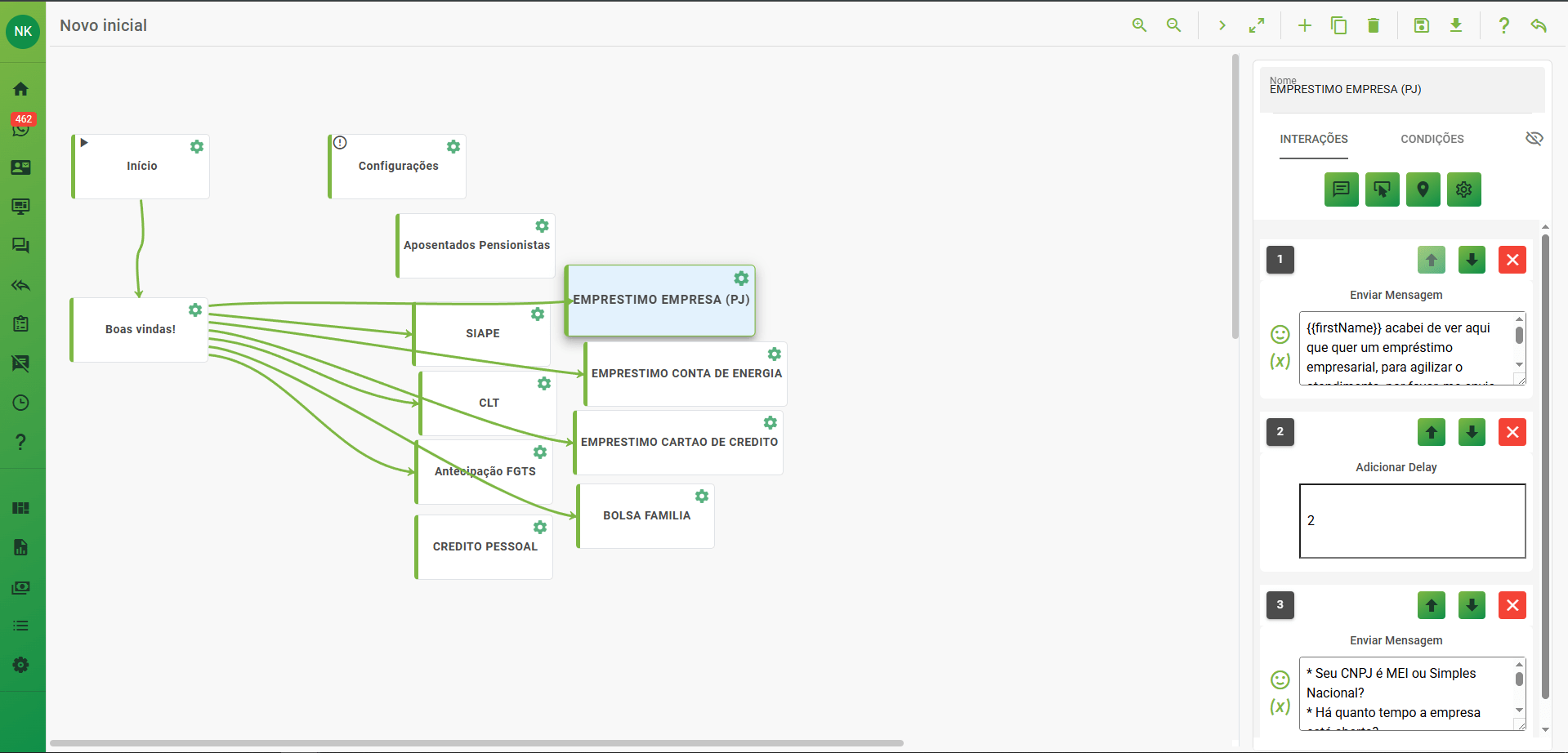1568x753 pixels.
Task: Open settings gear on SIAPE node
Action: tap(538, 314)
